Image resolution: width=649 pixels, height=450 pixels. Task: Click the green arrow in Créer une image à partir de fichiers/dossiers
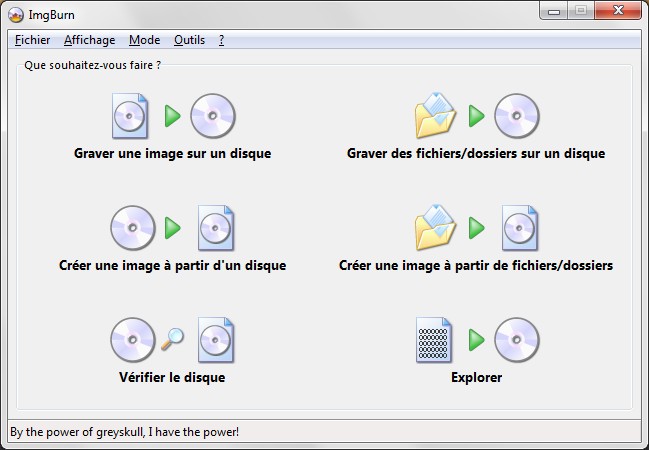click(x=476, y=228)
